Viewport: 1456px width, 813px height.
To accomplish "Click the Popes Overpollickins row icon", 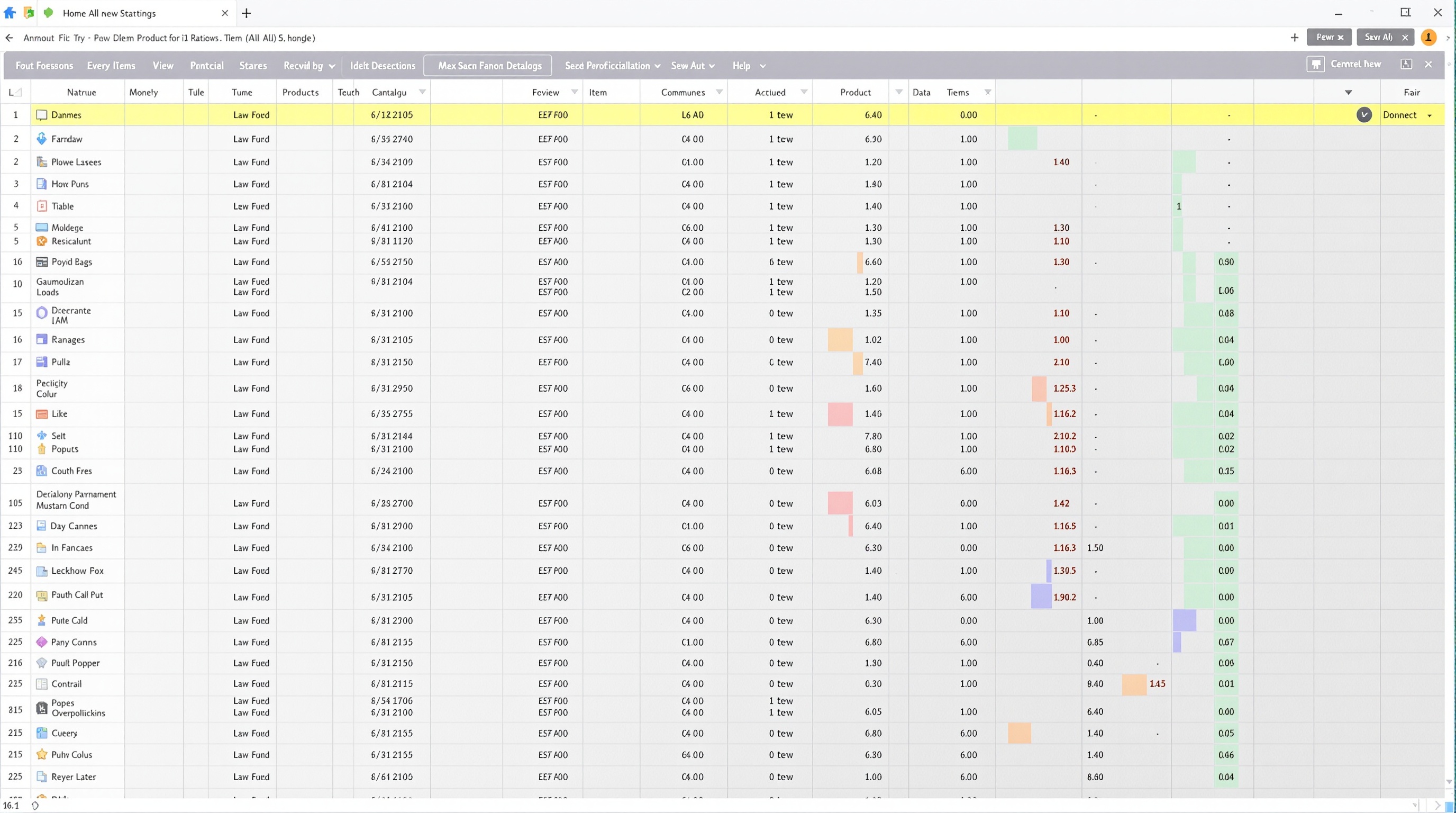I will [41, 708].
